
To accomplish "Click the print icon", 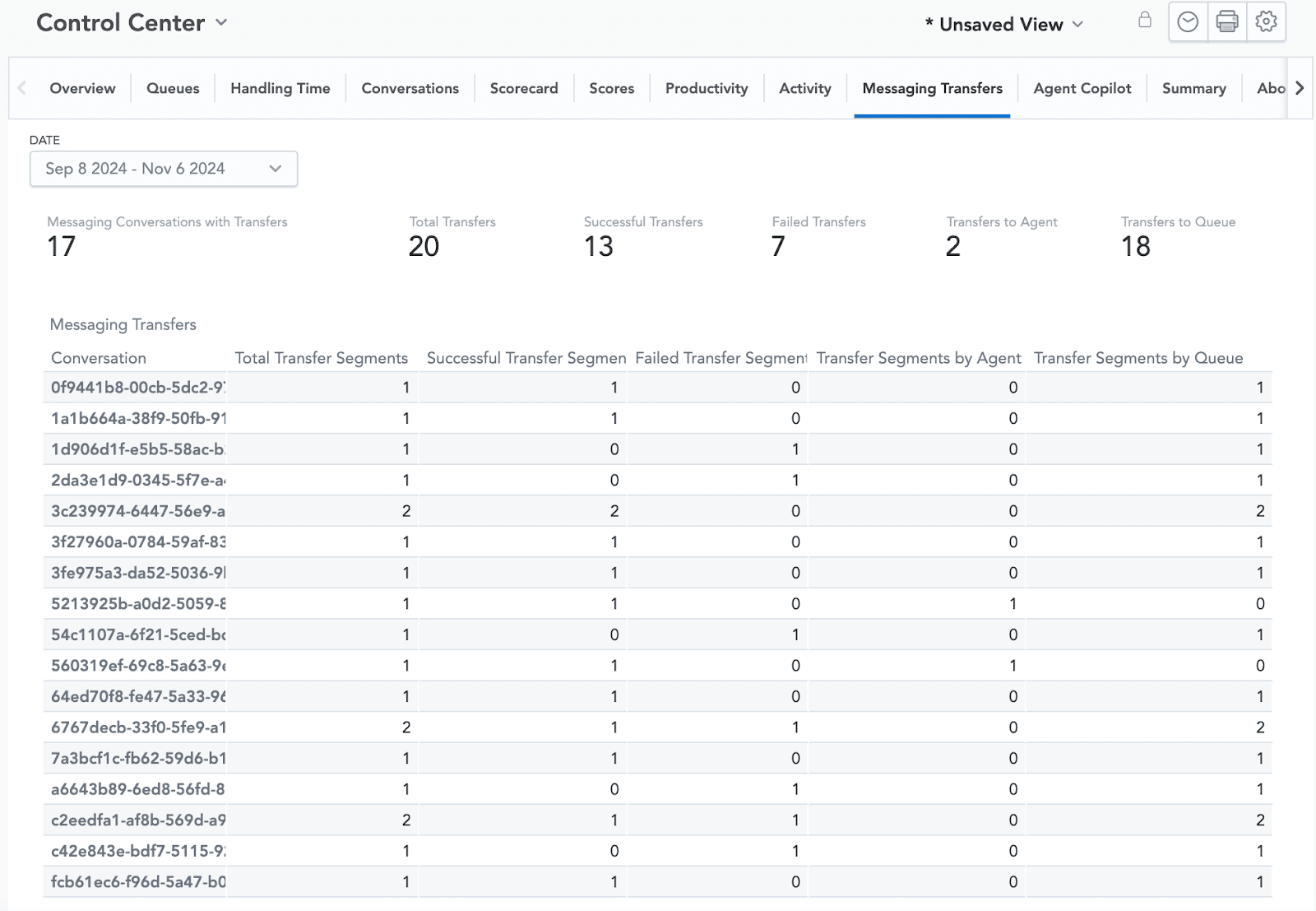I will (1227, 21).
